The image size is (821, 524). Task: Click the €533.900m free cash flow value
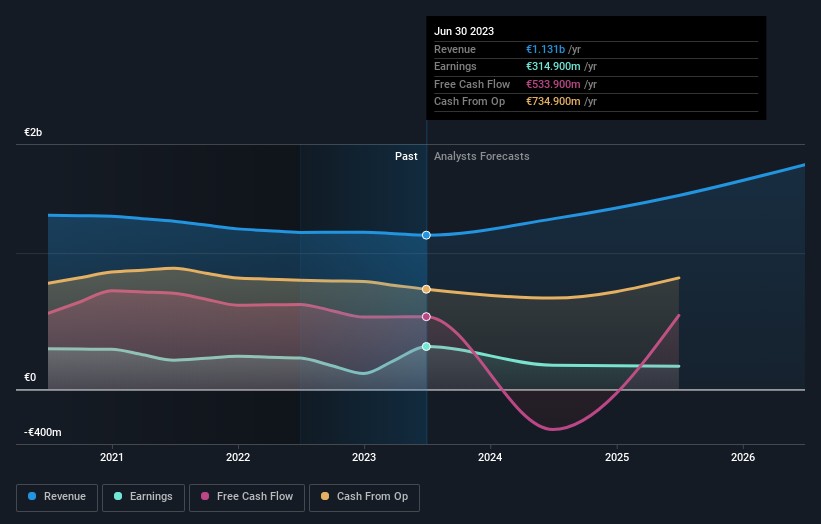click(553, 84)
